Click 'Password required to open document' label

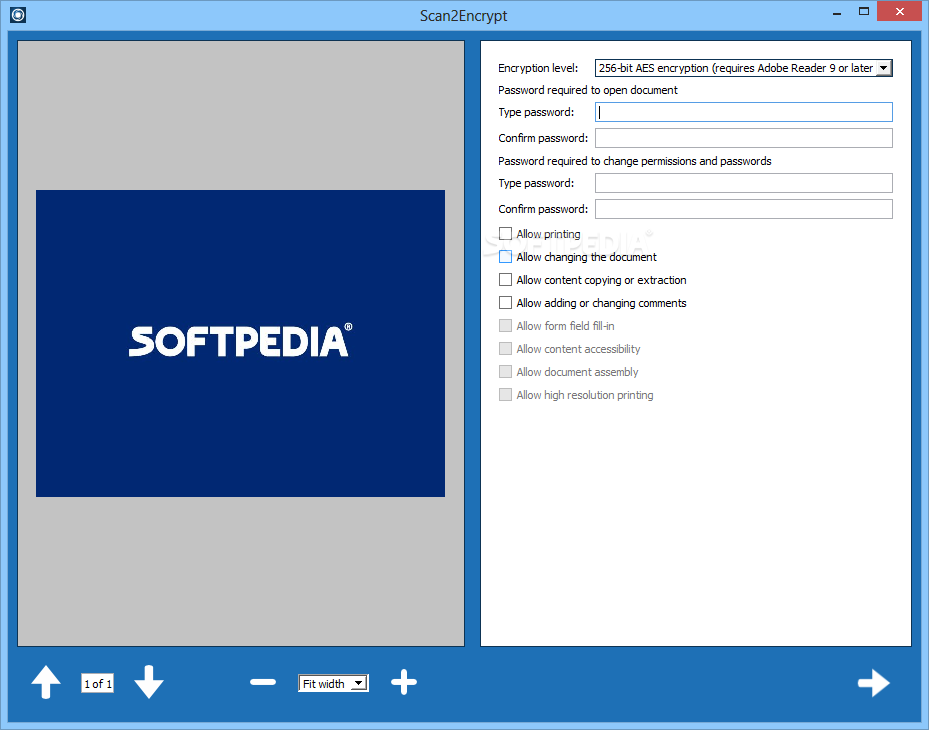pyautogui.click(x=588, y=90)
